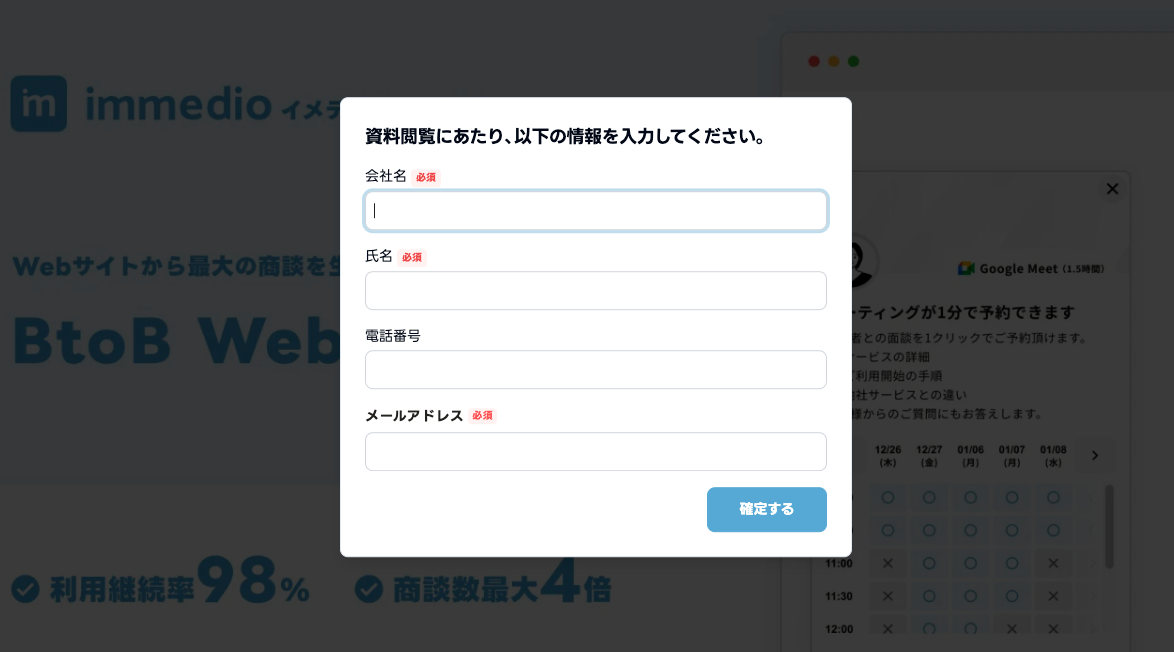
Task: Click the checkmark icon beside 利用継続率
Action: tap(26, 589)
